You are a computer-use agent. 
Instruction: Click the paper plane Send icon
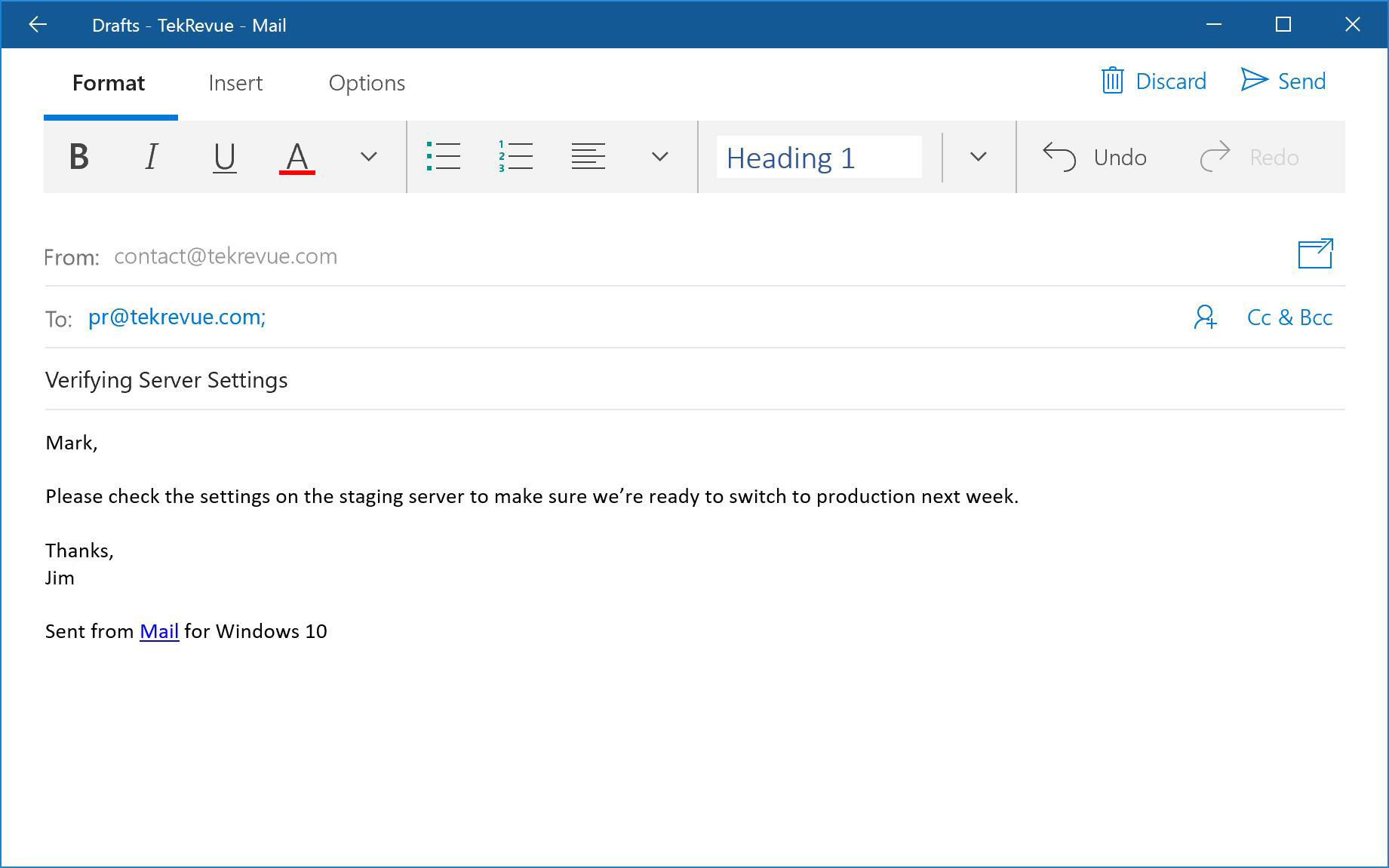(1254, 80)
